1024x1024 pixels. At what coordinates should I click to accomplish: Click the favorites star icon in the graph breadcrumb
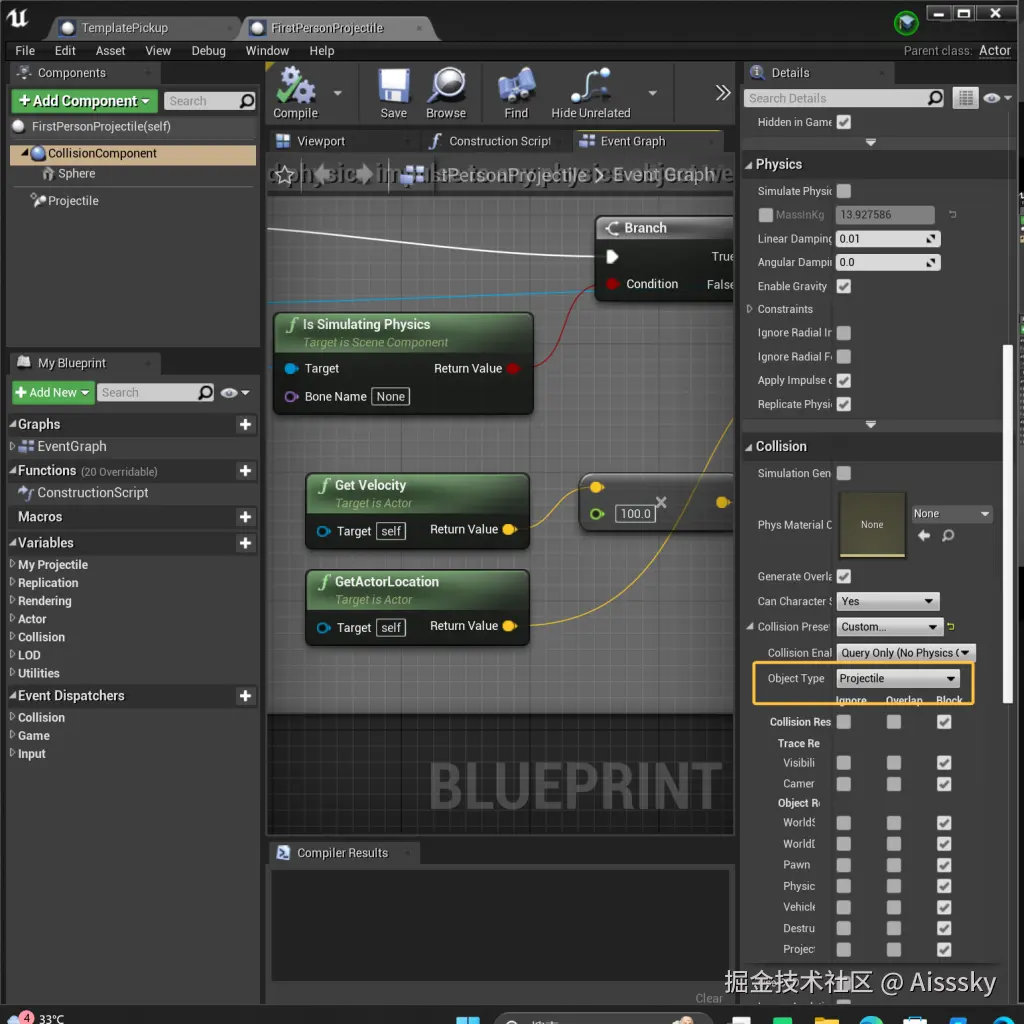click(285, 175)
